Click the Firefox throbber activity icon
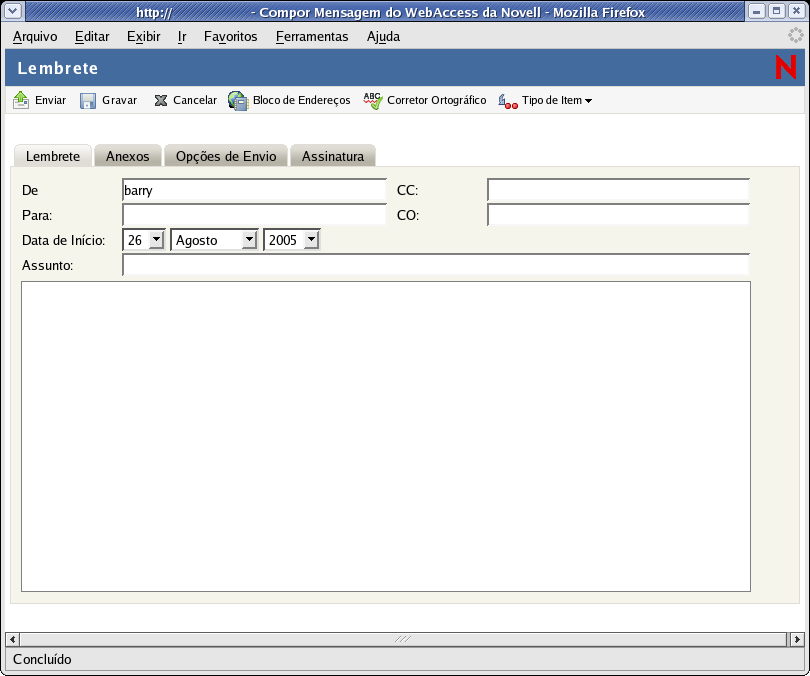 click(796, 36)
